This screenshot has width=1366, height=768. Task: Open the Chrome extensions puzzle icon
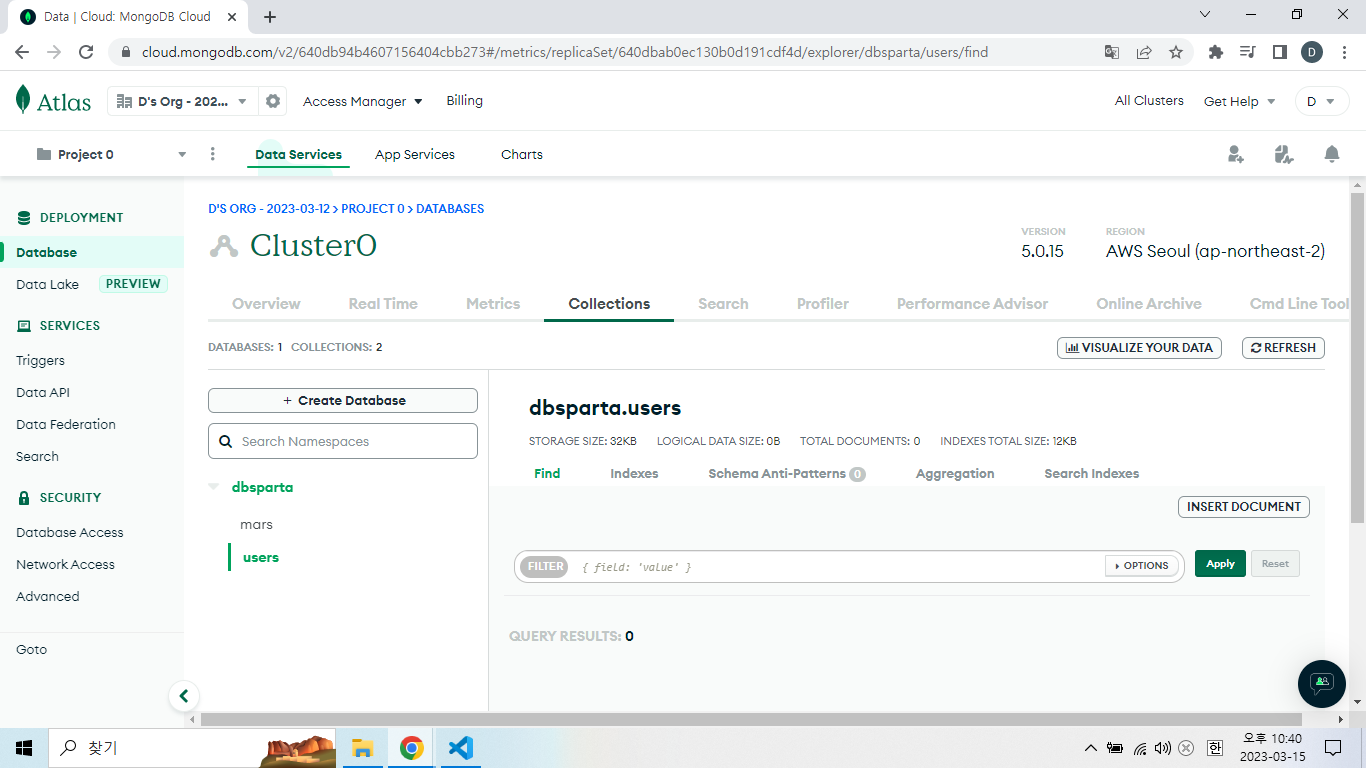click(x=1216, y=52)
